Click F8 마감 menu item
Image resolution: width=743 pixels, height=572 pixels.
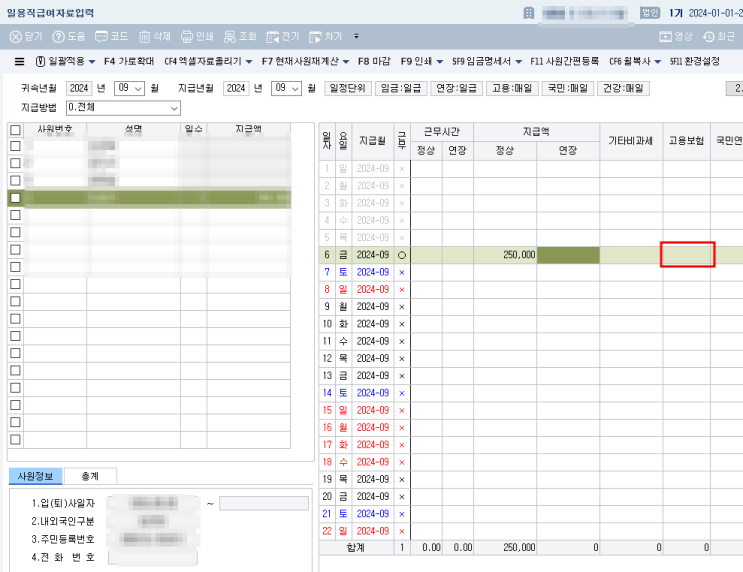pos(374,61)
